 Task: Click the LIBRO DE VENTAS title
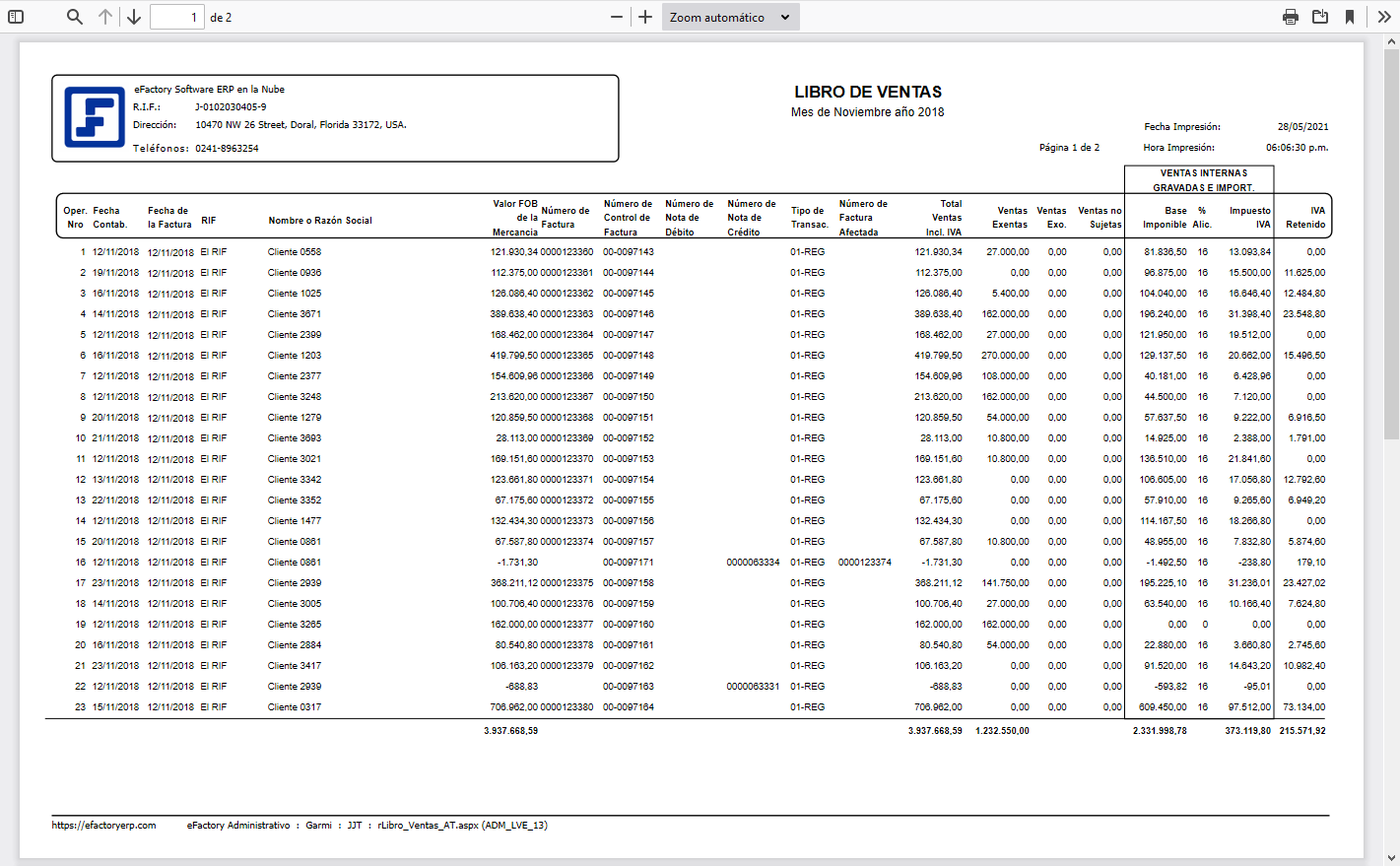(867, 92)
